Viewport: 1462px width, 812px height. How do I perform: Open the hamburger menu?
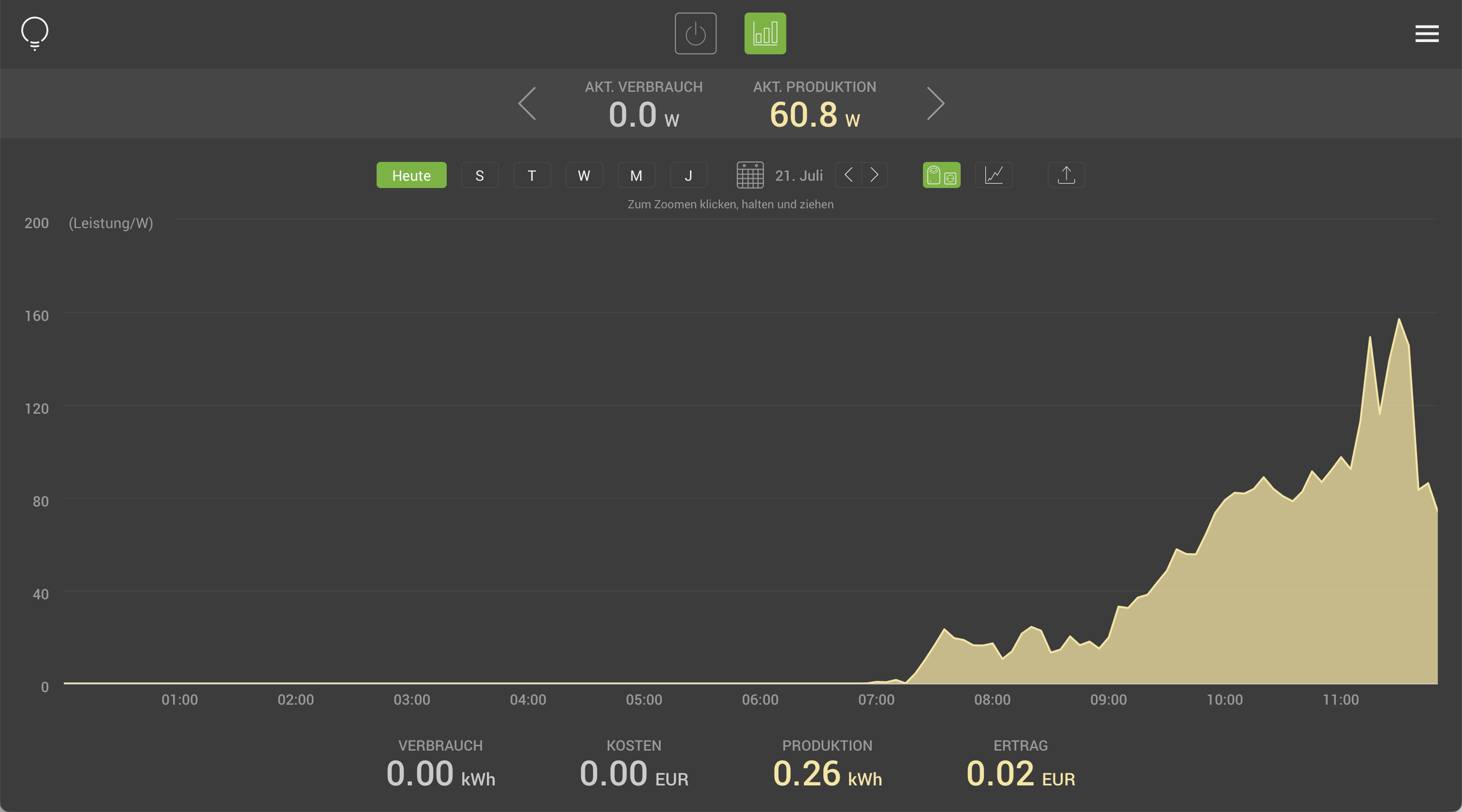point(1426,33)
